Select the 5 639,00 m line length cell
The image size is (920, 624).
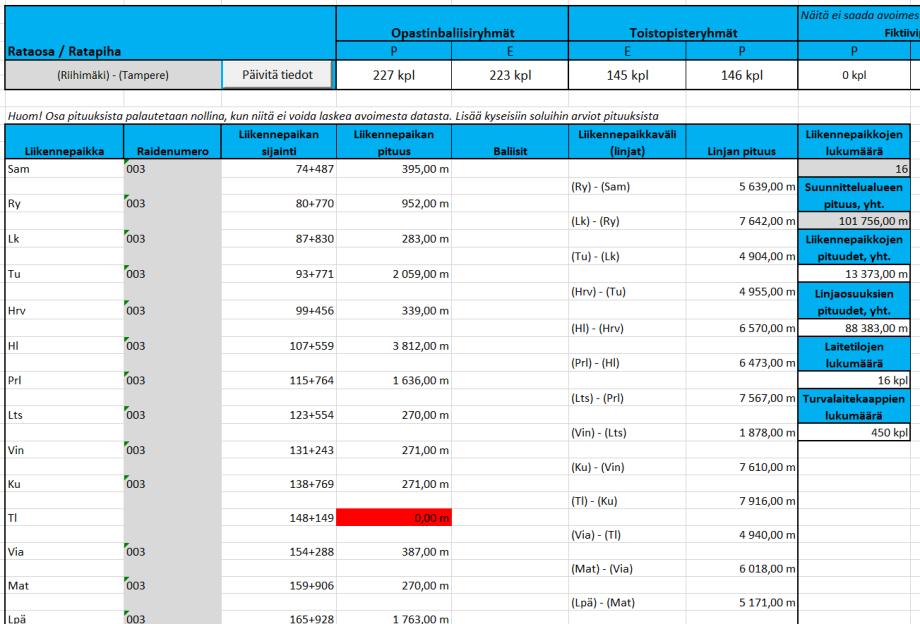click(x=742, y=186)
